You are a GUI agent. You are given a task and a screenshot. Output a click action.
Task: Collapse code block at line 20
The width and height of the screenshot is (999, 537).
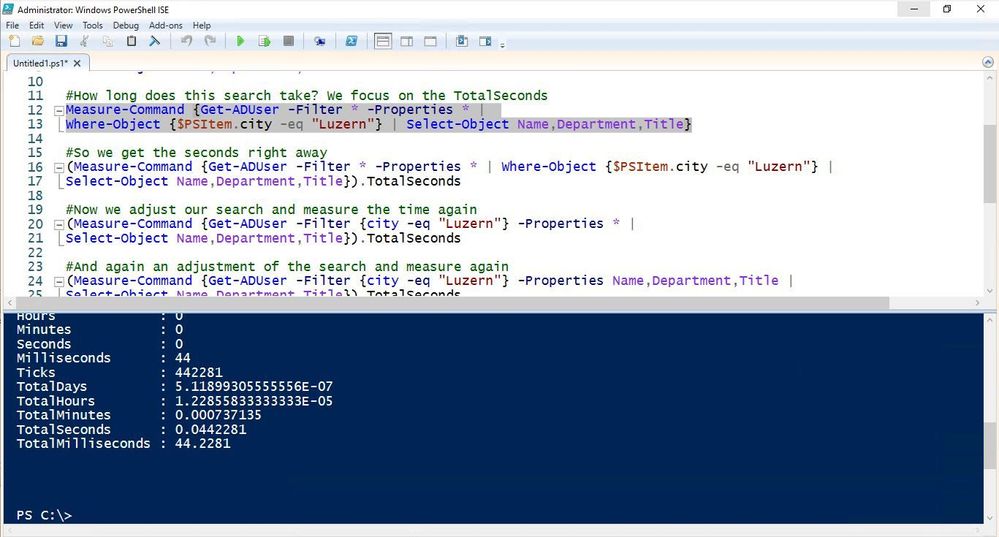pyautogui.click(x=59, y=224)
